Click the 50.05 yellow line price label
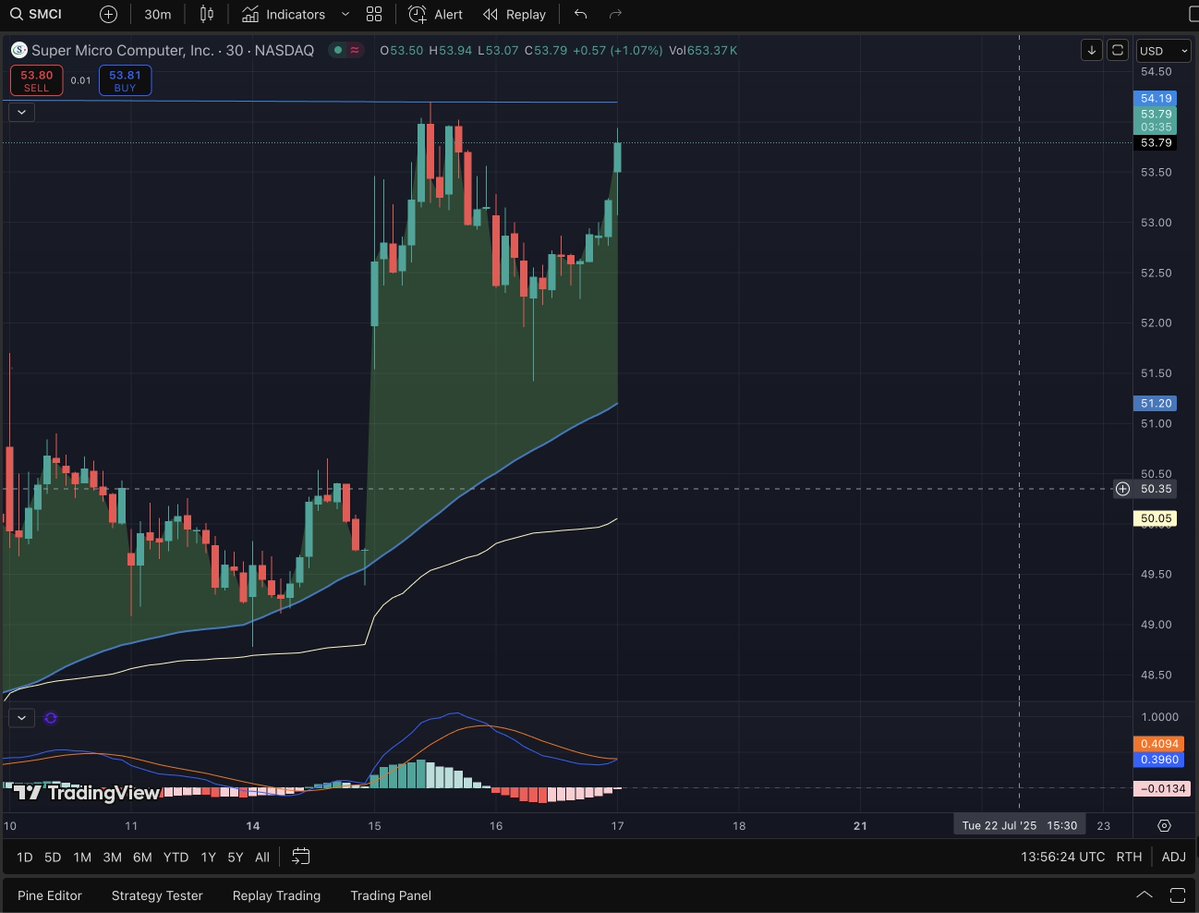Image resolution: width=1199 pixels, height=913 pixels. 1155,518
